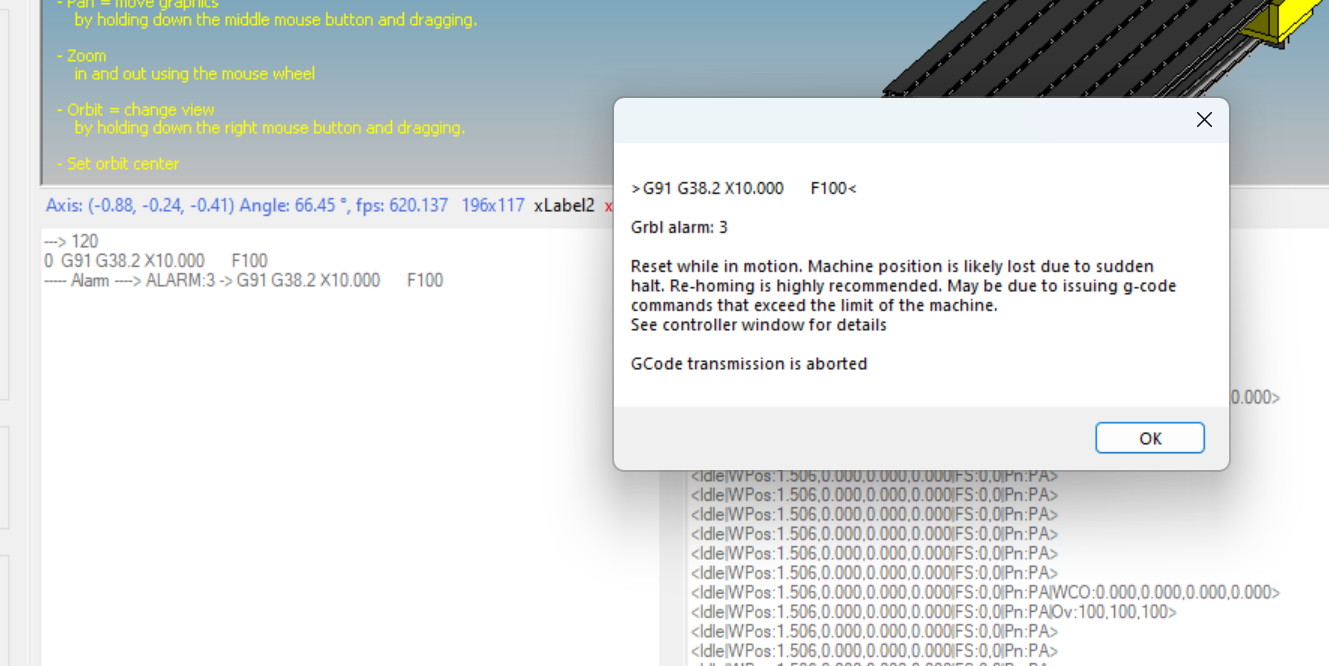Click OK to dismiss the Grbl alarm dialog

coord(1149,438)
